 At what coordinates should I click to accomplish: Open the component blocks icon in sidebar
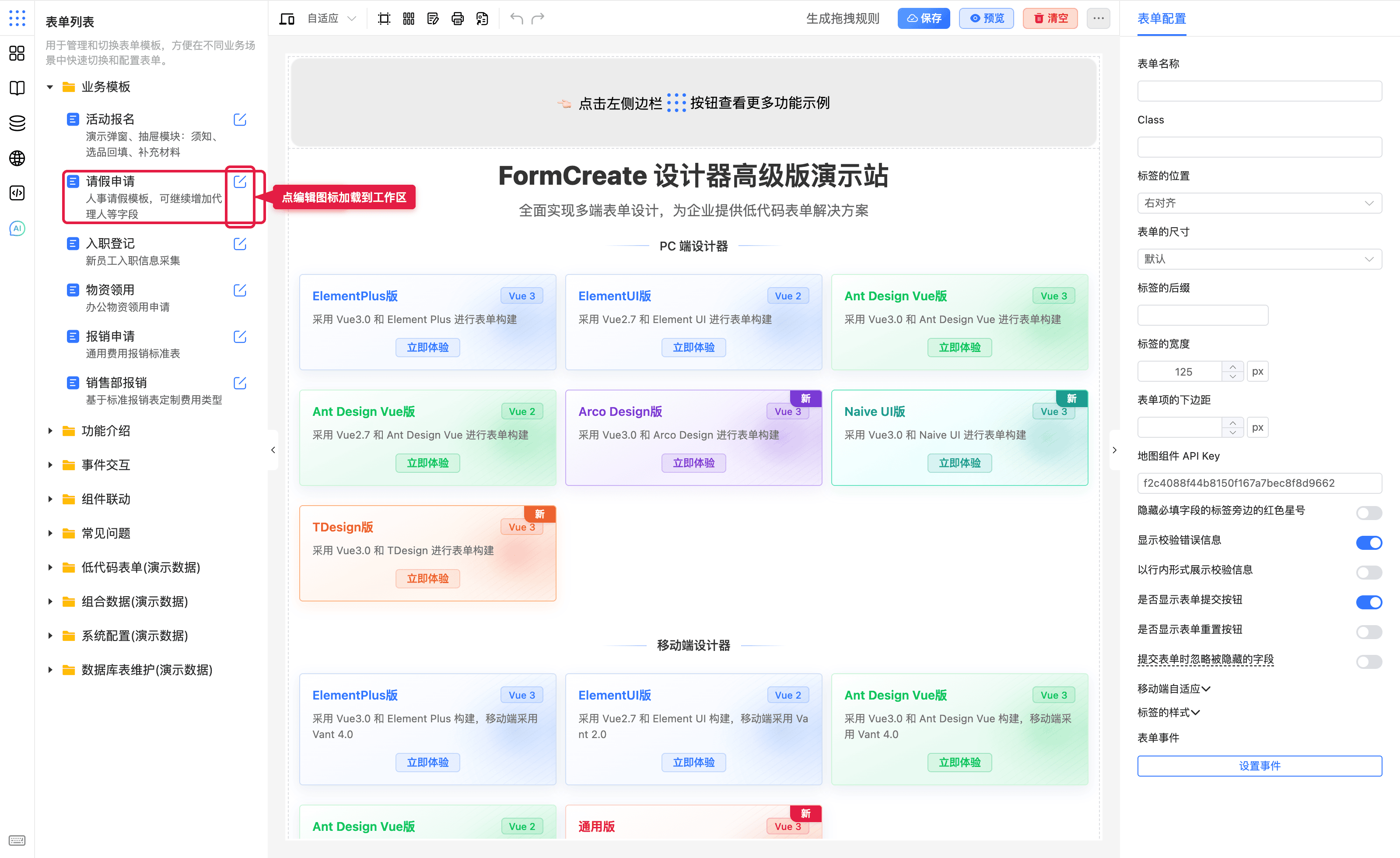pyautogui.click(x=17, y=53)
